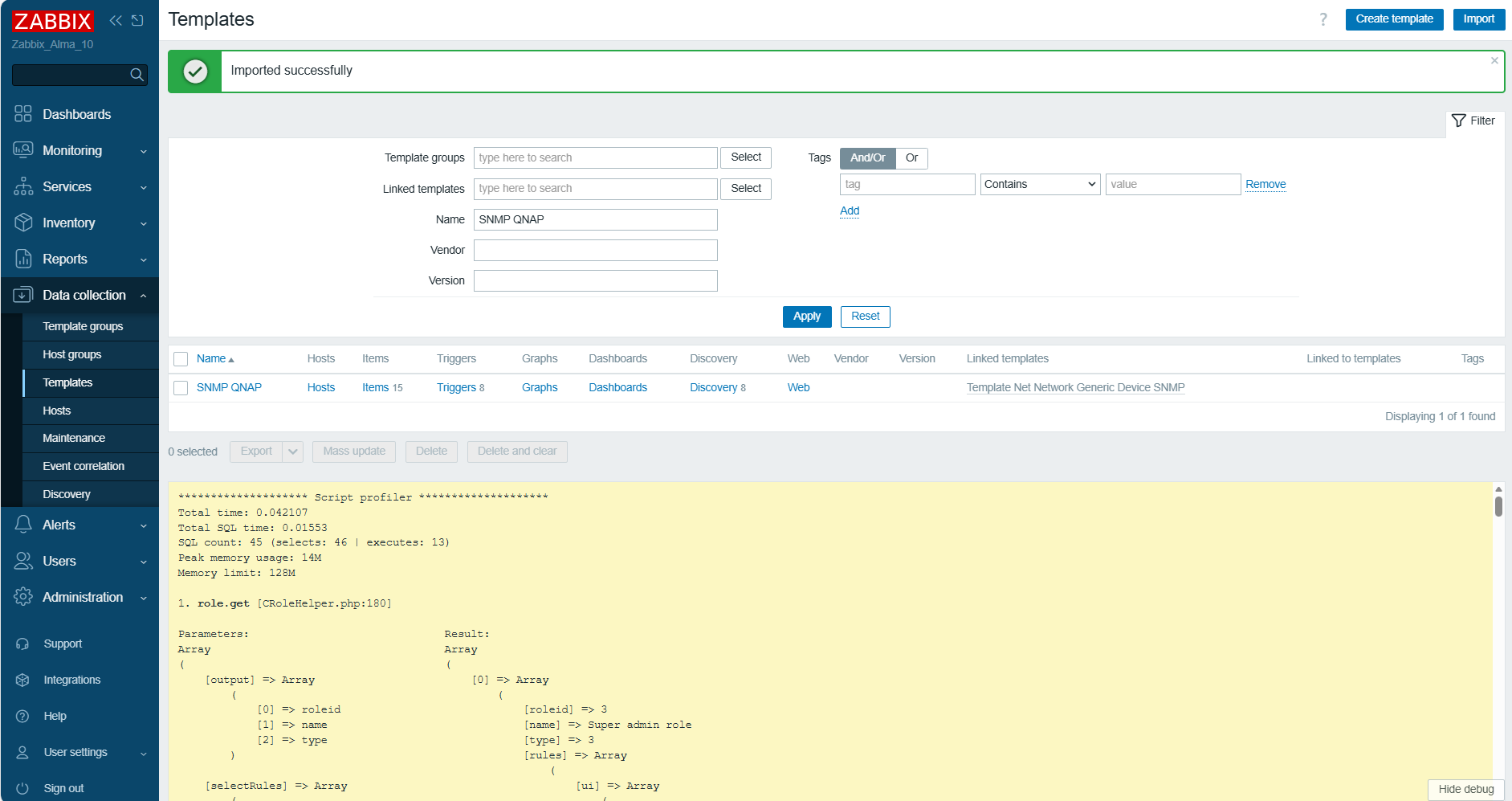Collapse sidebar using double-chevron icon
1512x801 pixels.
[116, 20]
